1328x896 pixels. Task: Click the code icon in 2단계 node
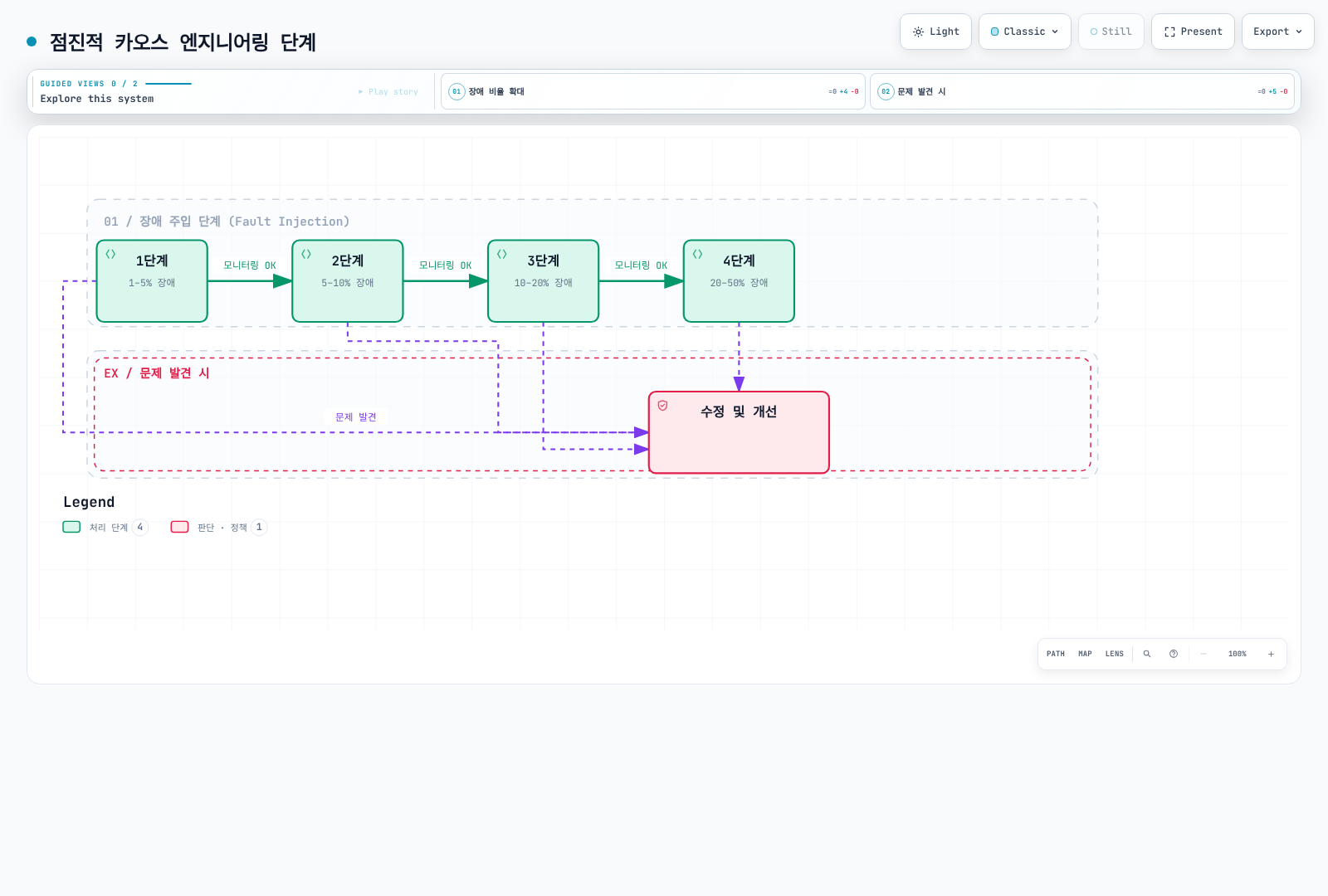click(x=306, y=255)
